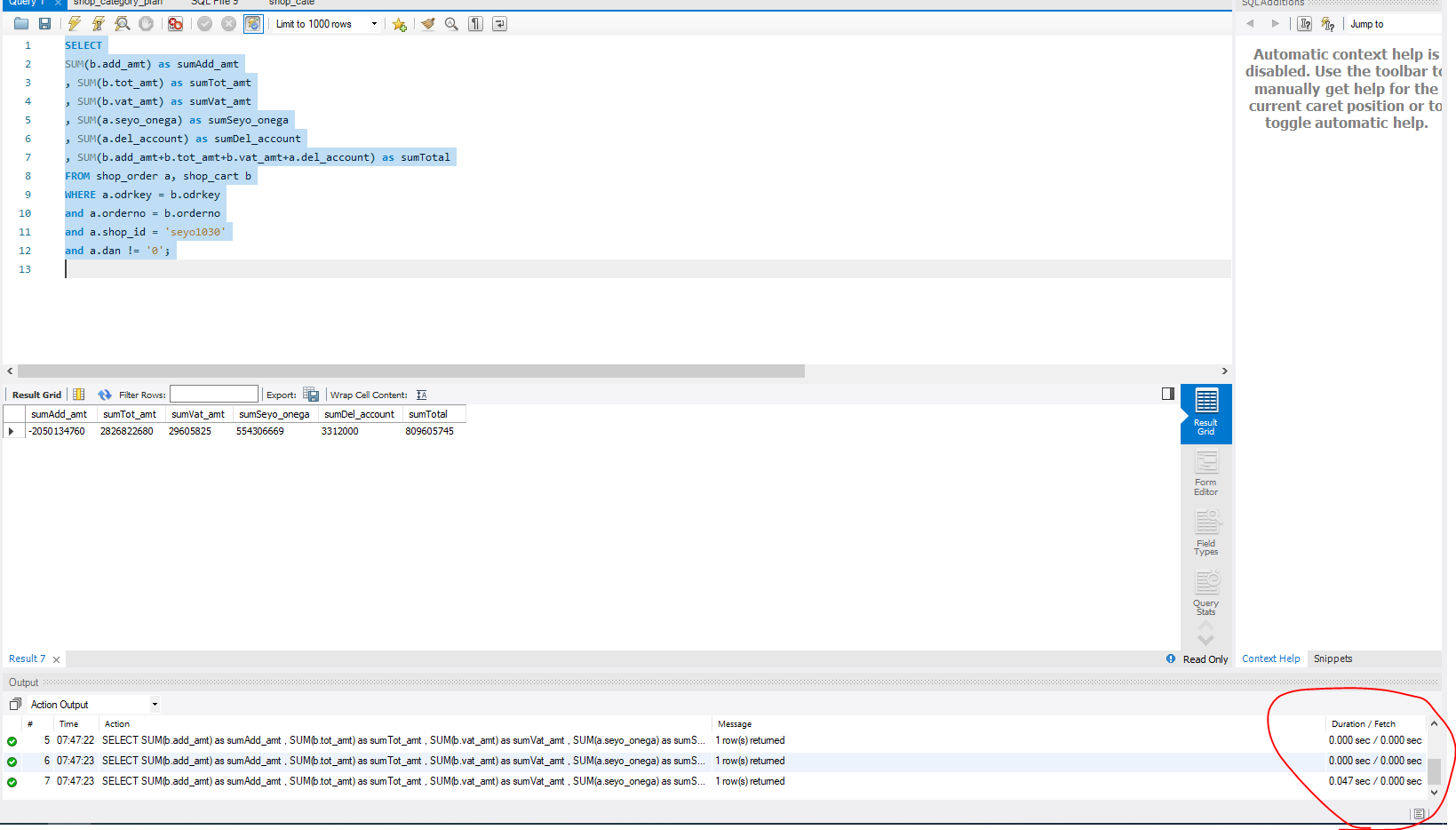Focus the Filter Rows input field
The width and height of the screenshot is (1456, 830).
(x=214, y=395)
